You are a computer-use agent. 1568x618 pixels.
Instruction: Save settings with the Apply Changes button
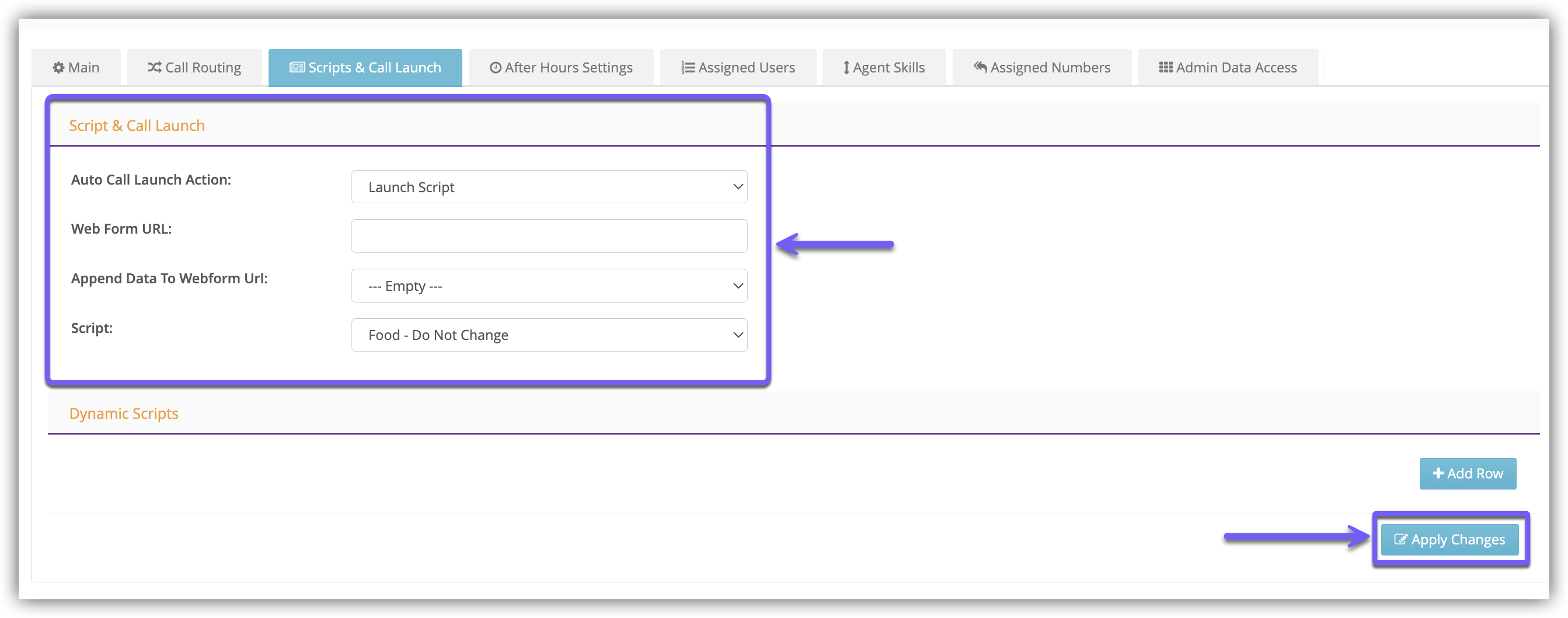click(1449, 540)
